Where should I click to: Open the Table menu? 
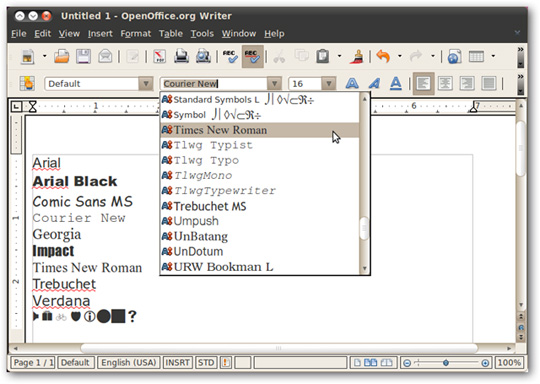pos(170,34)
